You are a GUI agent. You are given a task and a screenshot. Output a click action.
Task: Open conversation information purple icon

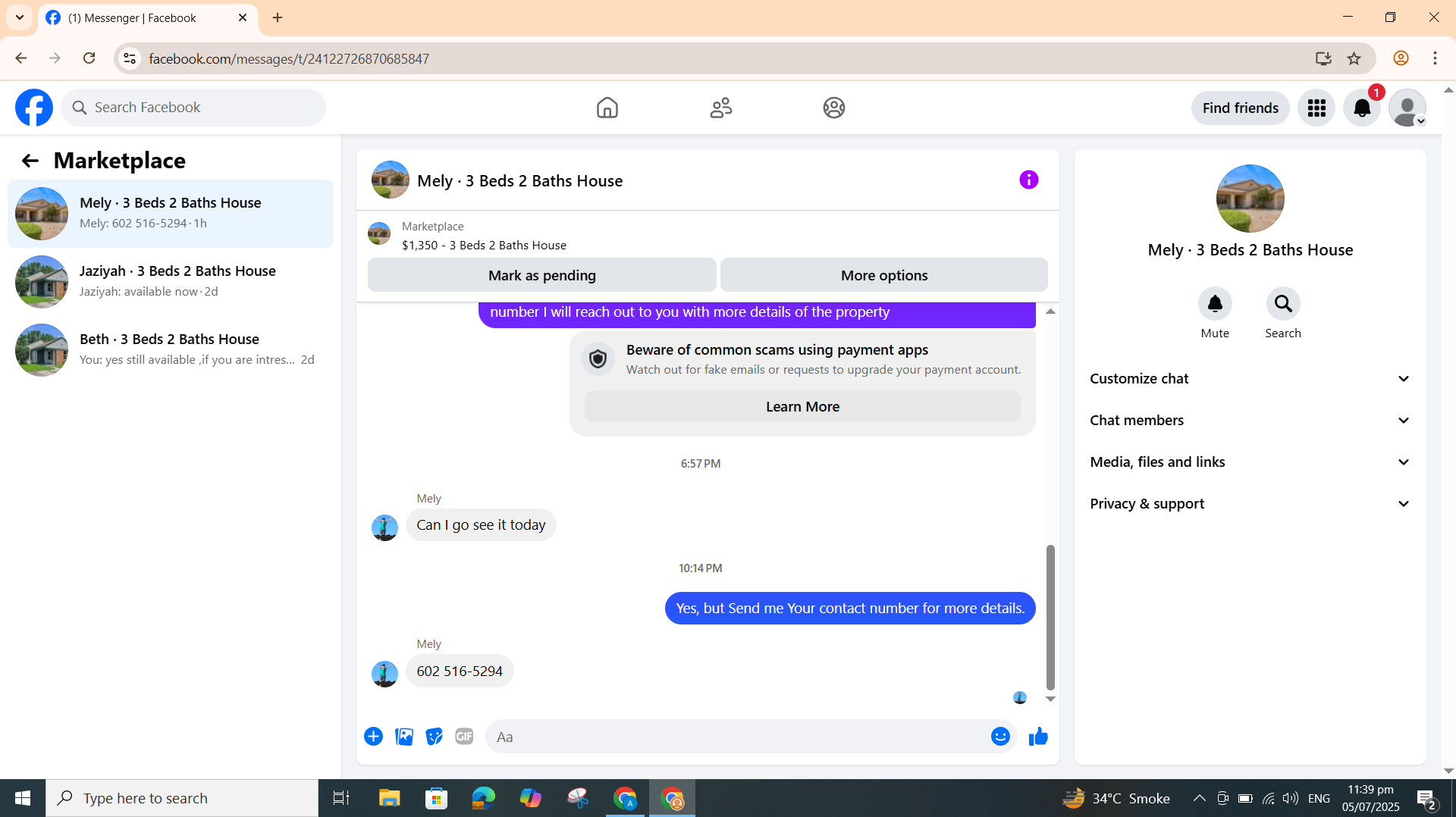point(1028,180)
